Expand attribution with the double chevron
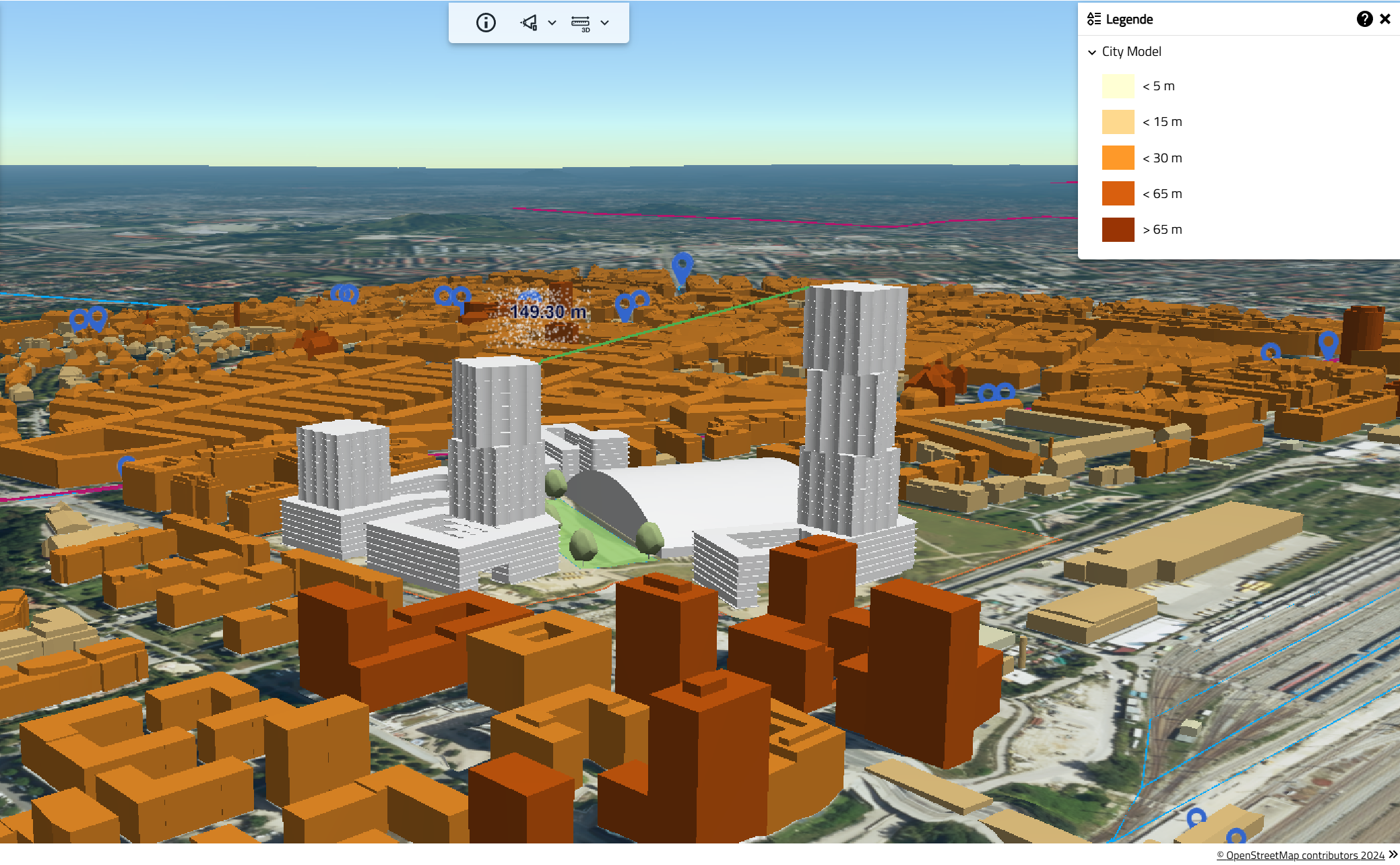 1393,854
